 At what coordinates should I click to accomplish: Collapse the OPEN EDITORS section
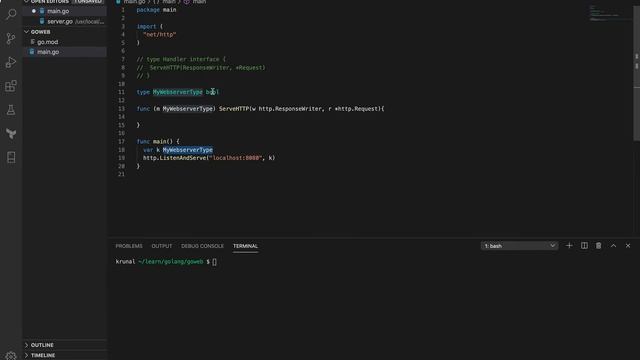tap(49, 2)
